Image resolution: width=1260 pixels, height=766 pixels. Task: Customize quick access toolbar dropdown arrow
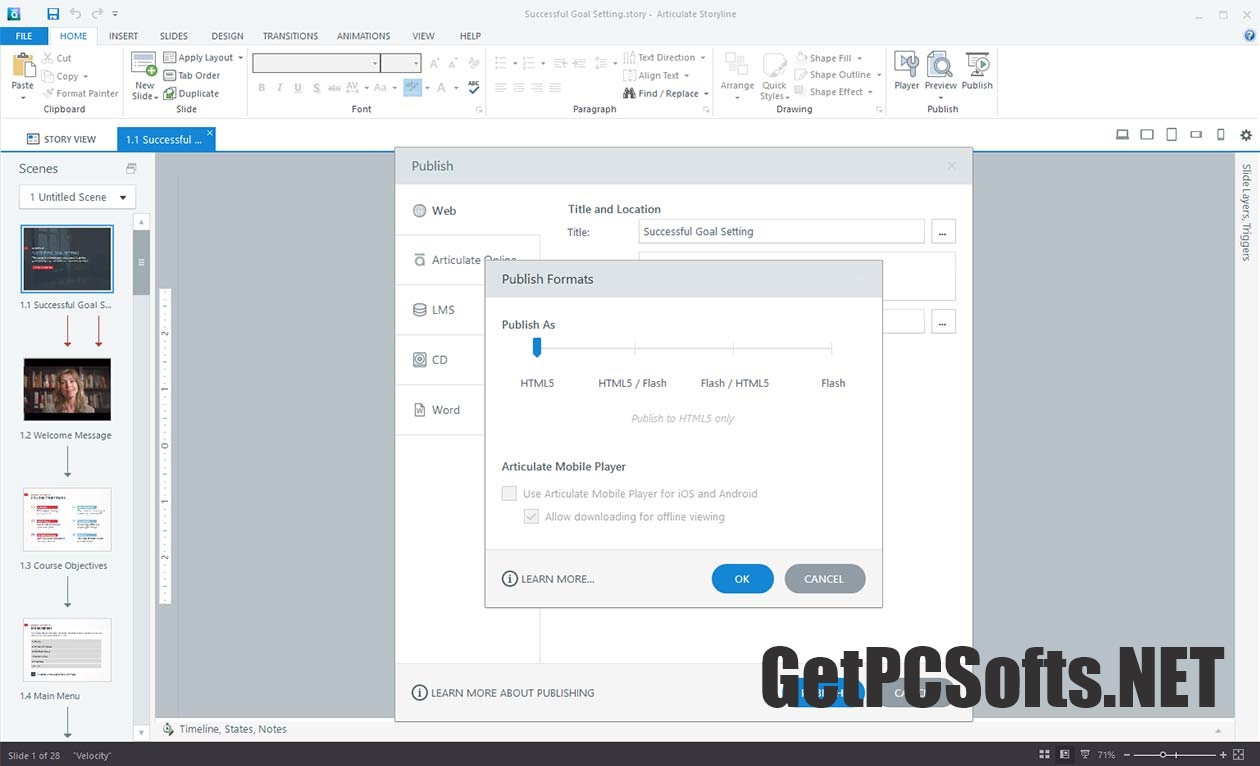(x=115, y=14)
